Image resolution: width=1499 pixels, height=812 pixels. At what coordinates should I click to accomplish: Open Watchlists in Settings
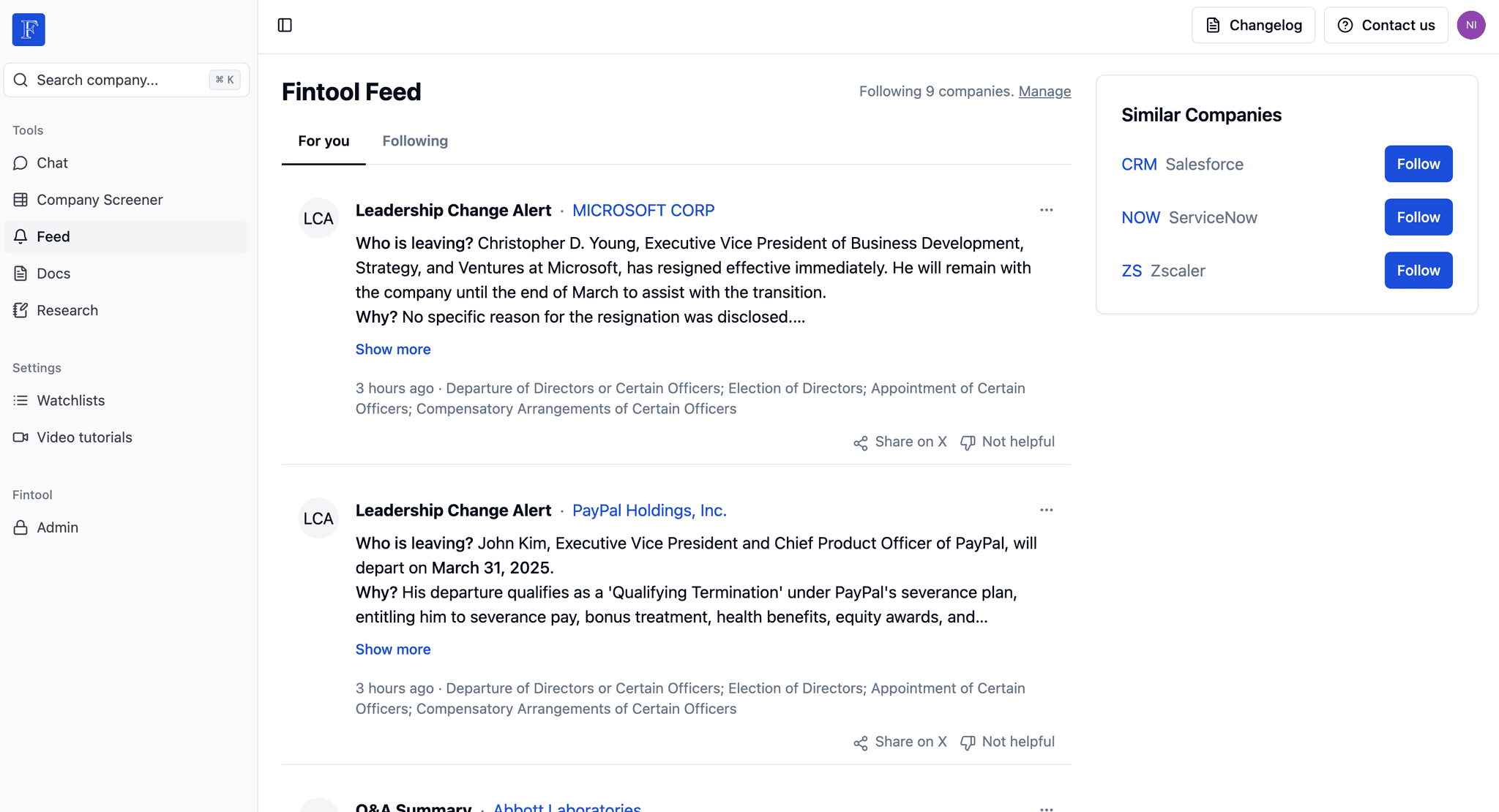point(71,400)
